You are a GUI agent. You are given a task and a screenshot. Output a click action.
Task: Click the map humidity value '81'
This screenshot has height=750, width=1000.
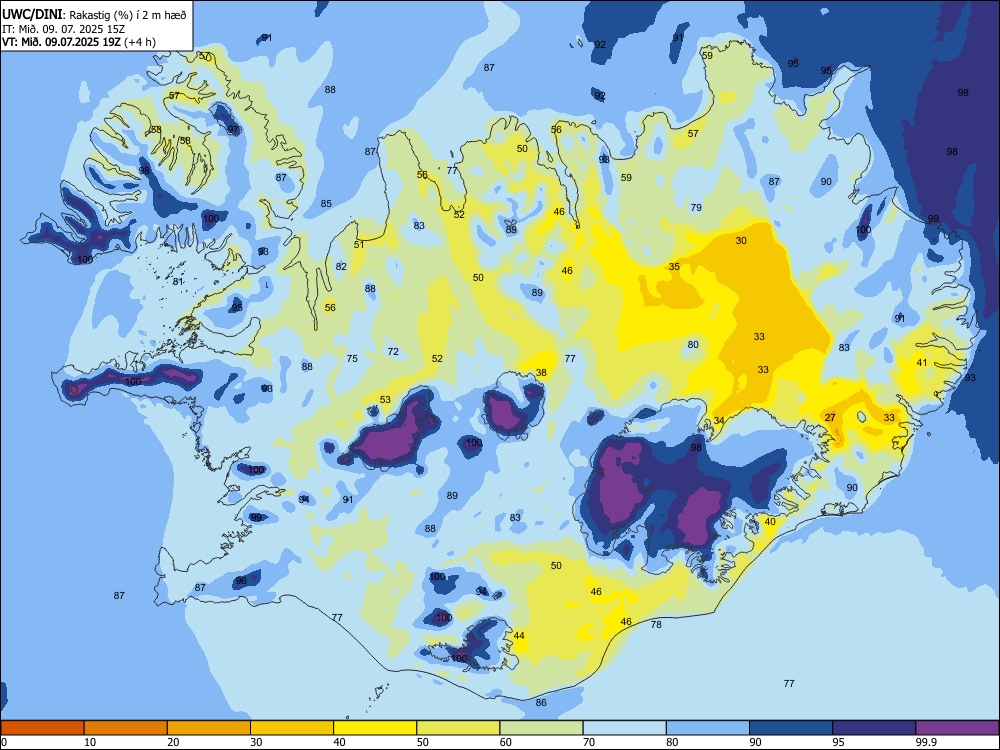(x=178, y=281)
